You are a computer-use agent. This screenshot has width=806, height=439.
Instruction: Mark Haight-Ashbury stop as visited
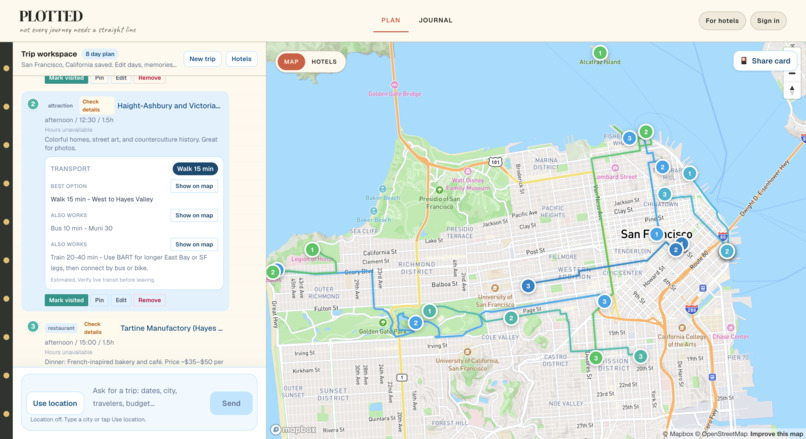tap(66, 300)
